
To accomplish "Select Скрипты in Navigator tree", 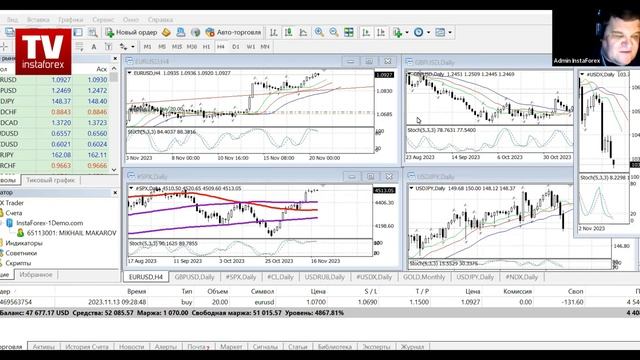I will pyautogui.click(x=18, y=263).
